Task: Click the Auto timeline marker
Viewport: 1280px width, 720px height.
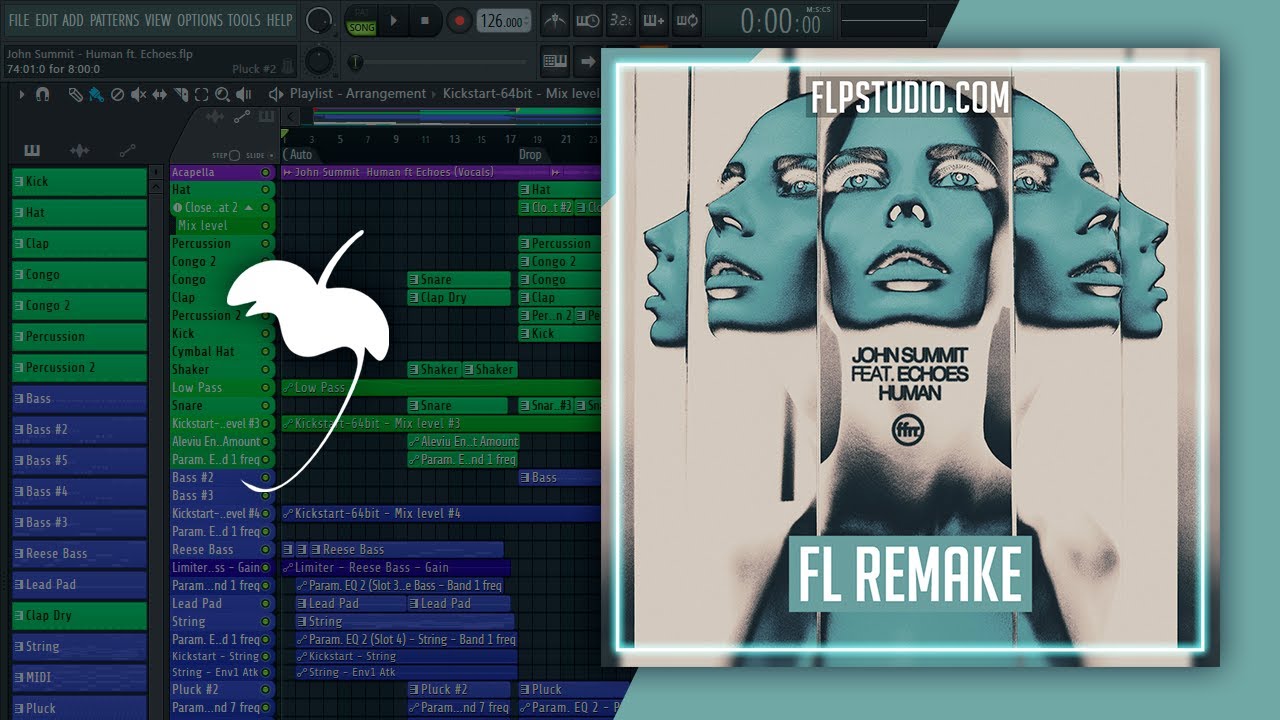Action: tap(299, 155)
